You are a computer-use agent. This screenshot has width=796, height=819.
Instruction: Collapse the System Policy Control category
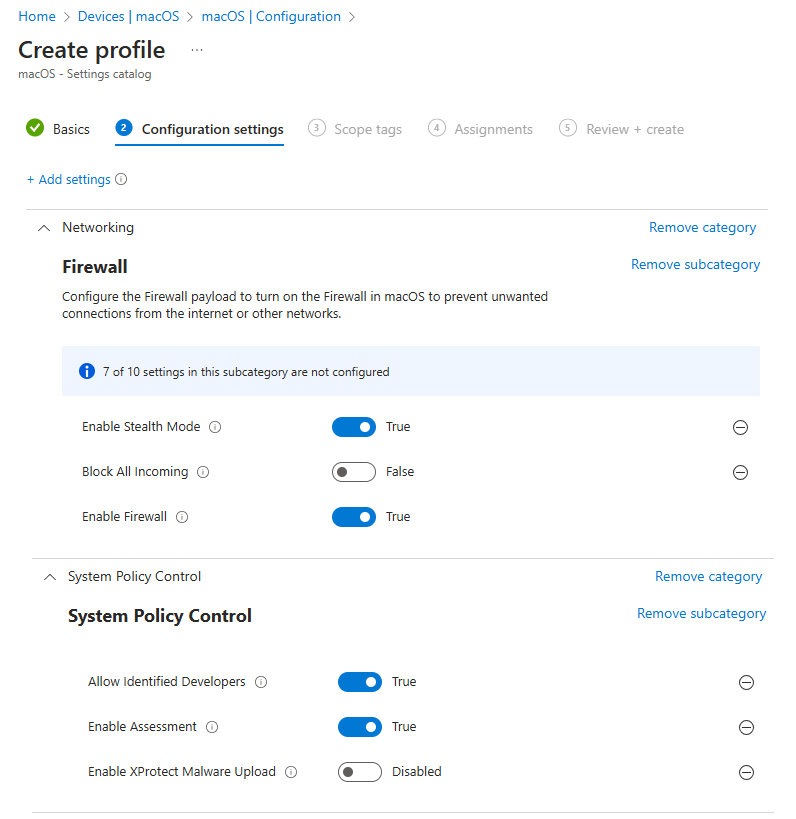click(49, 576)
